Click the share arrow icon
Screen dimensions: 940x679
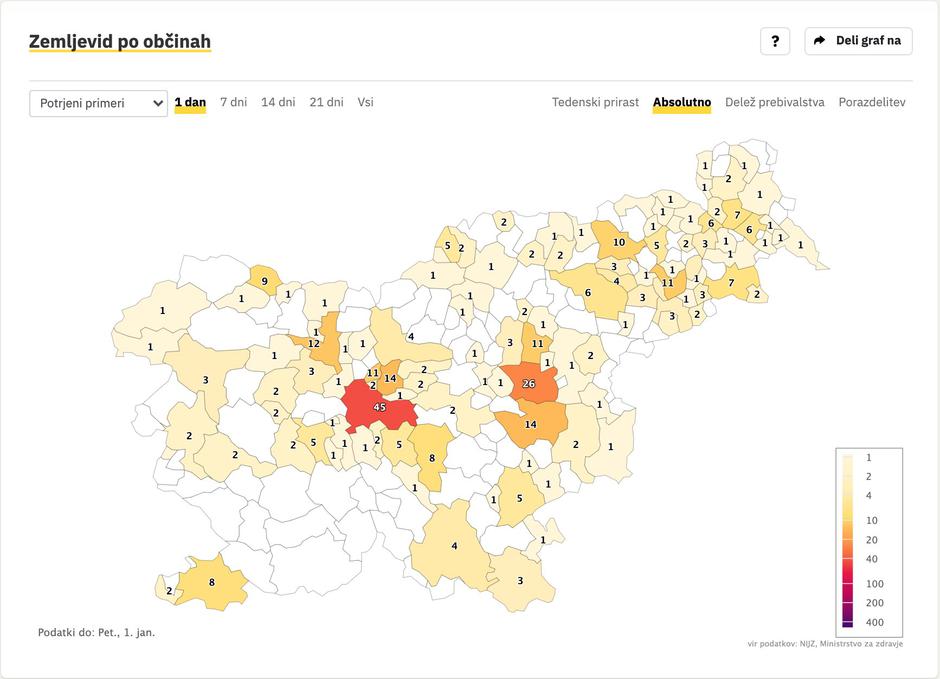point(820,41)
